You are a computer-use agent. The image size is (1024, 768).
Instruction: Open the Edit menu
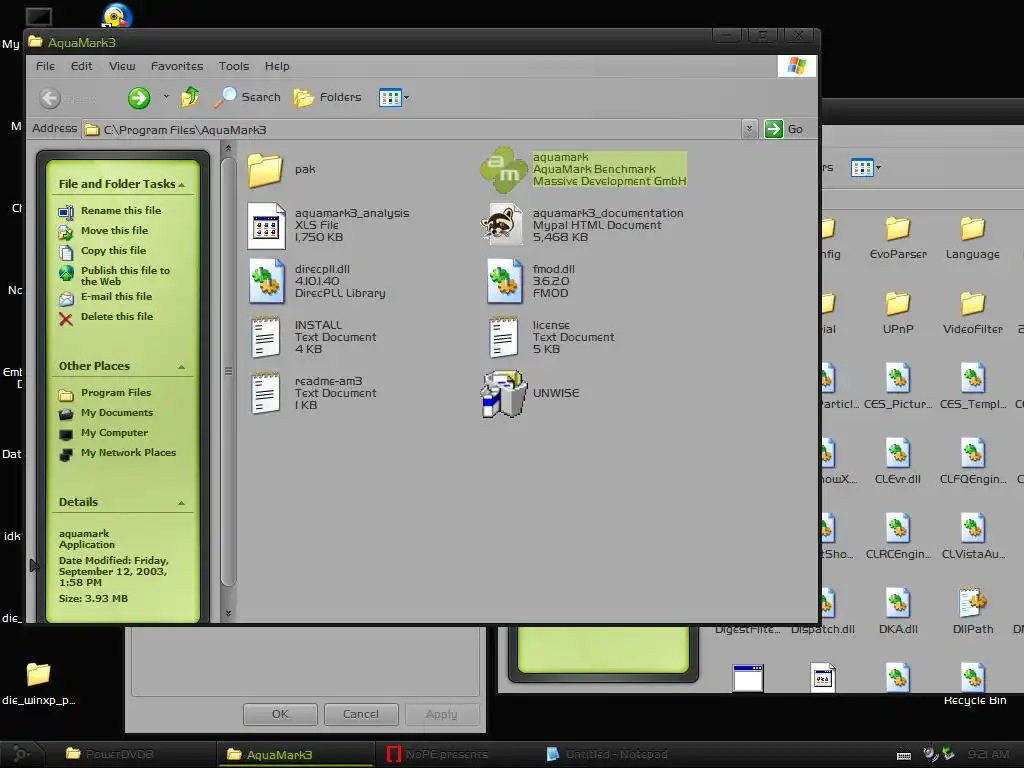point(81,66)
